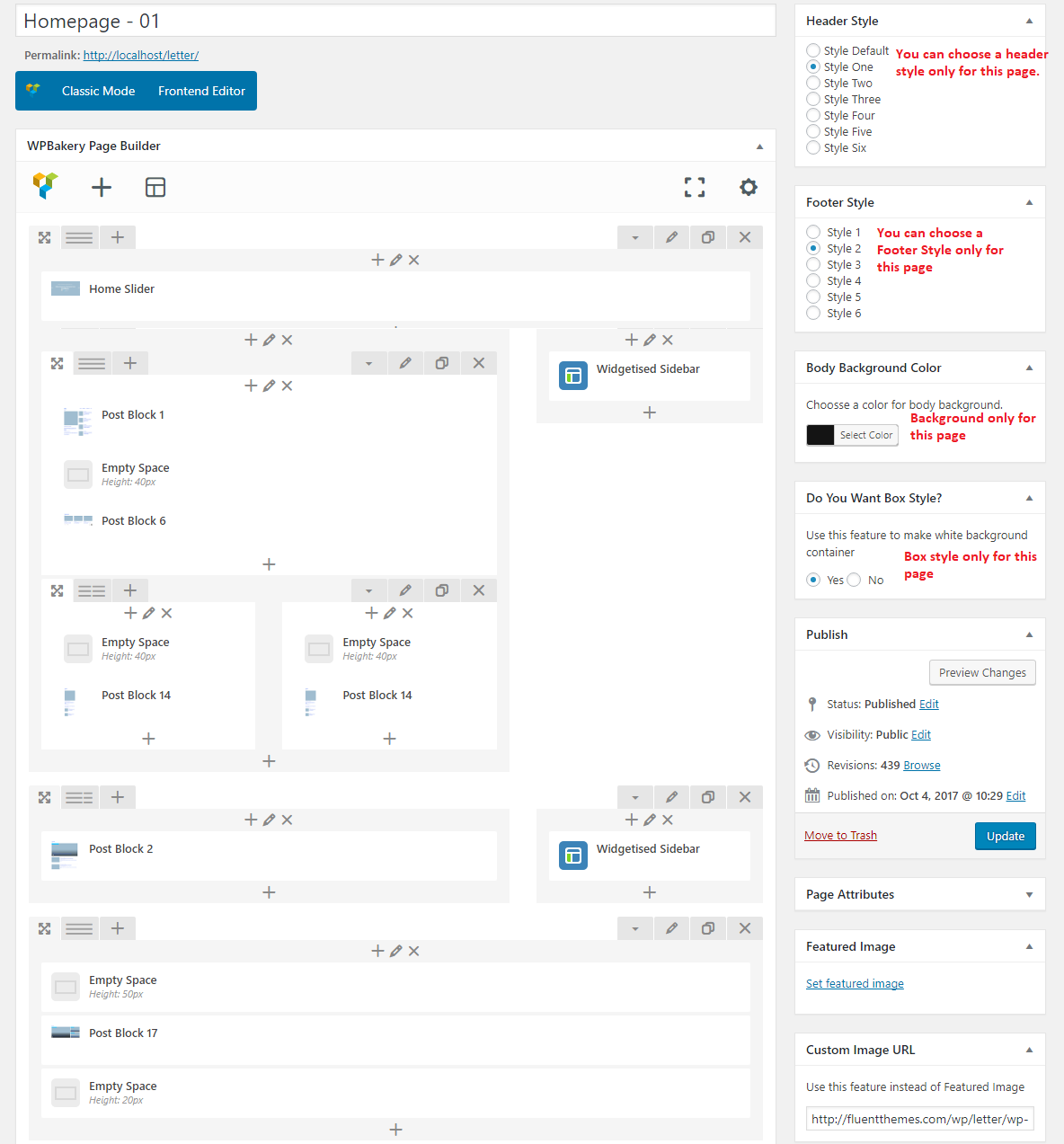Clone the Home Slider row
This screenshot has height=1144, width=1064.
click(708, 237)
